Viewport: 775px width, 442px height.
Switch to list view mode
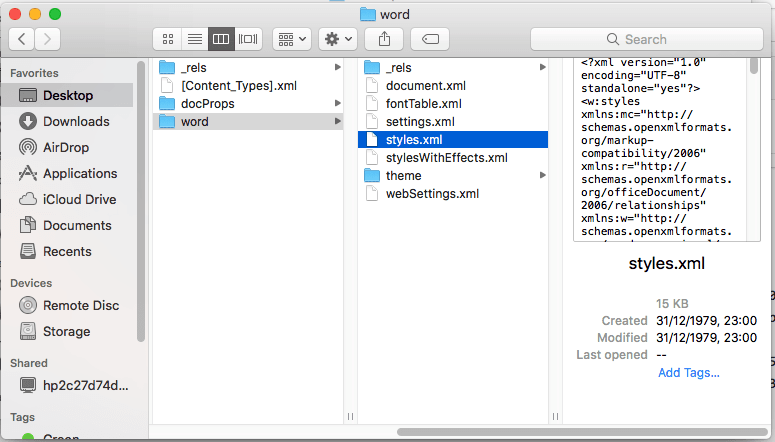click(194, 39)
